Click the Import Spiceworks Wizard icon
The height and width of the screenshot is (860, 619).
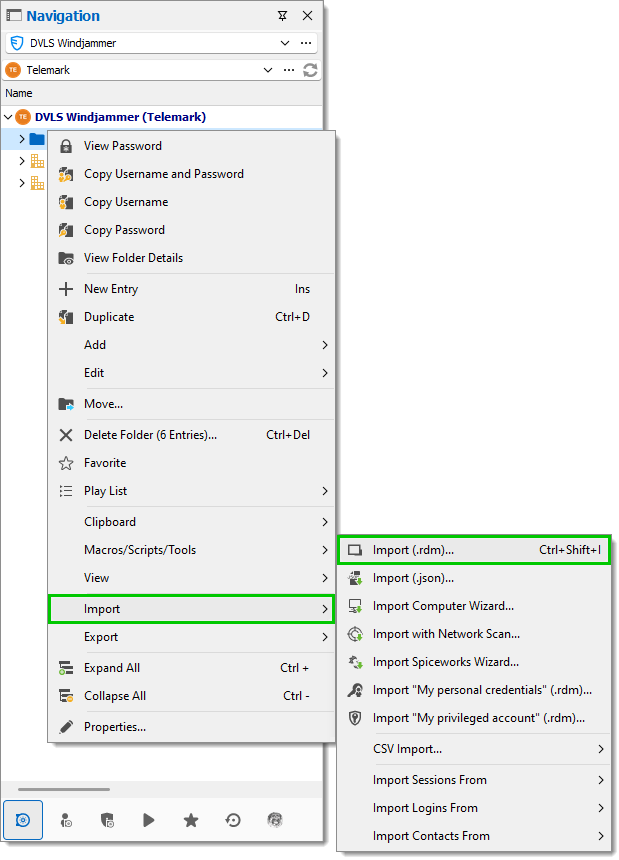point(355,662)
